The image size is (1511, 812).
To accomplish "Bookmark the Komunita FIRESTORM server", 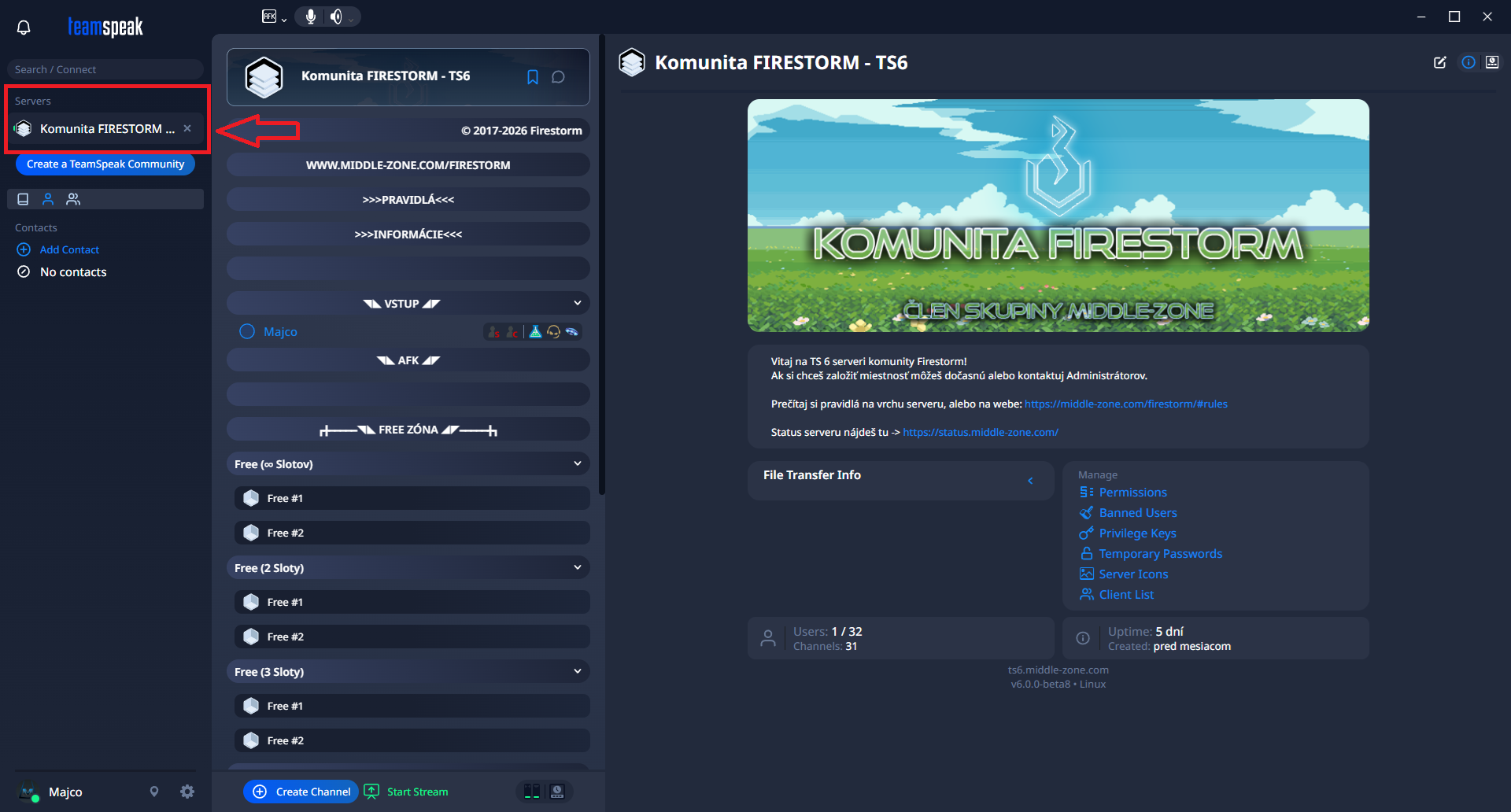I will click(x=533, y=77).
